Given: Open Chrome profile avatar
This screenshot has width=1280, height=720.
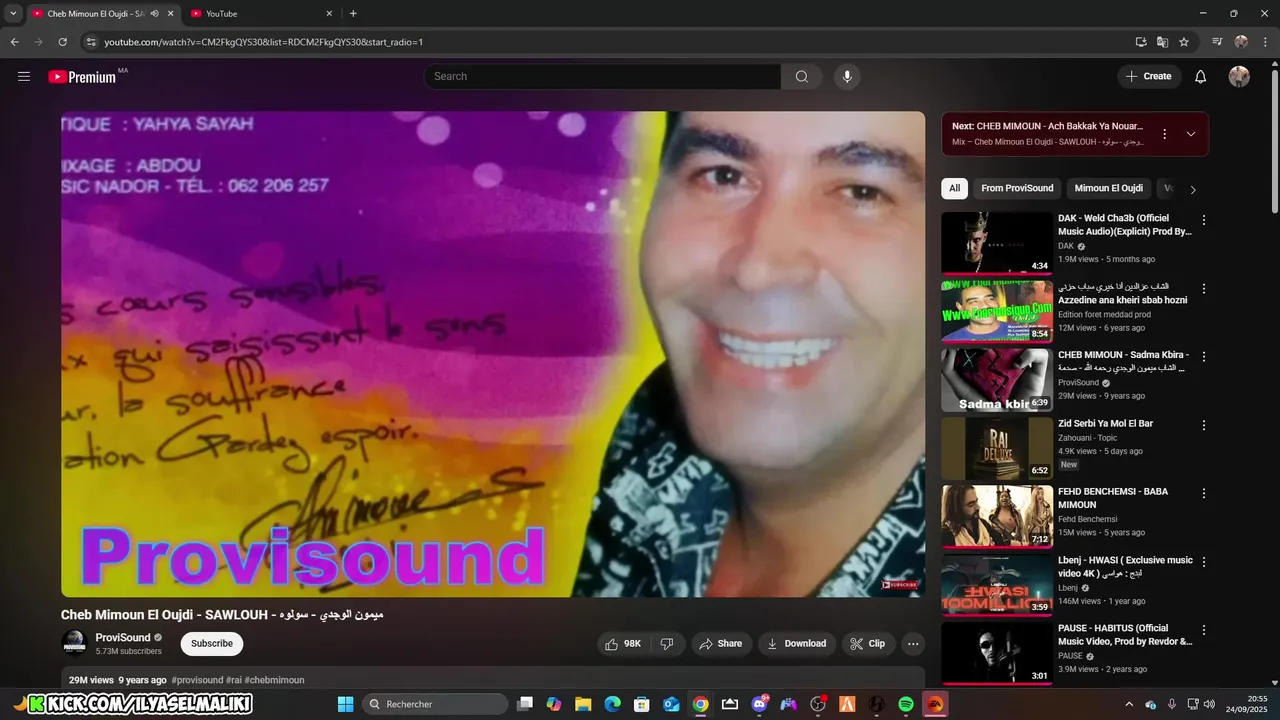Looking at the screenshot, I should pyautogui.click(x=1241, y=42).
